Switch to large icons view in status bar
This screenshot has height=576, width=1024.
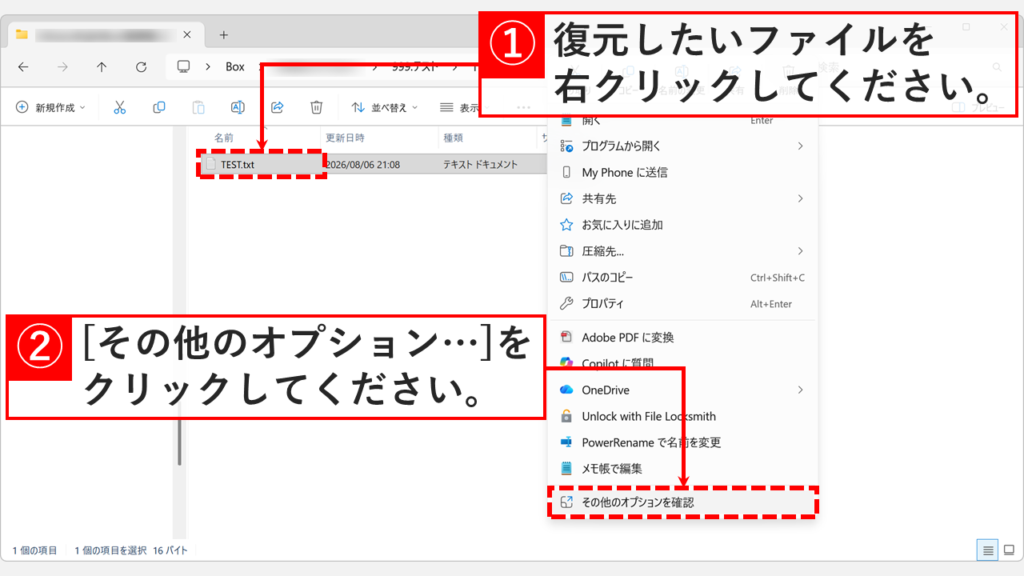[1009, 550]
